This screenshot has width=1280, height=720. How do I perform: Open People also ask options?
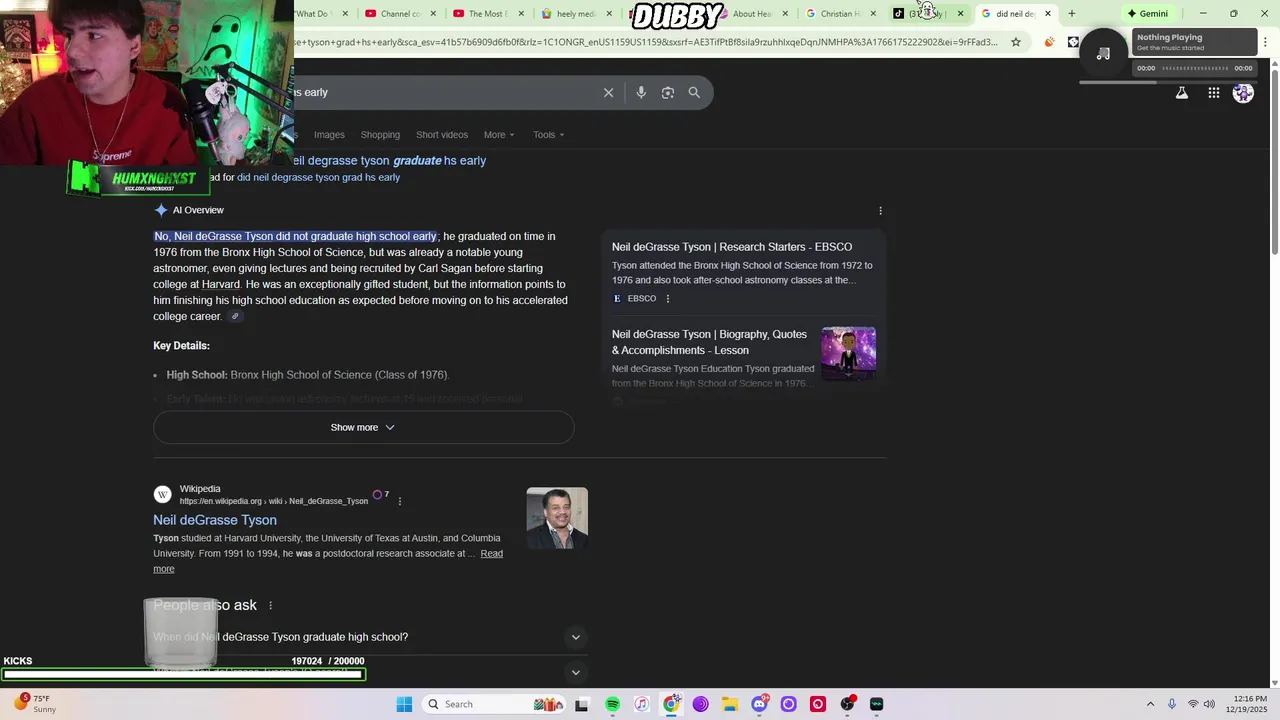point(270,605)
